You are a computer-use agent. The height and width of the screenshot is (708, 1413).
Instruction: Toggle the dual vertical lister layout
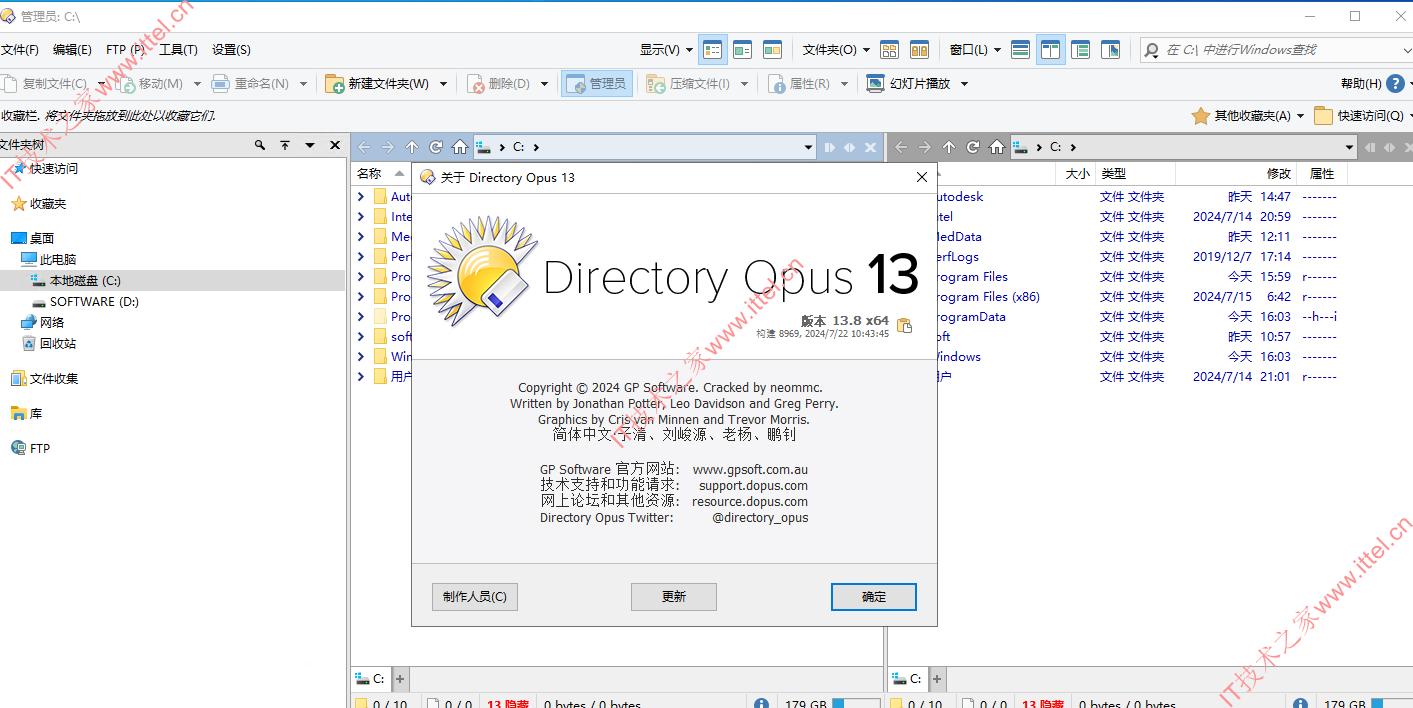[1050, 49]
